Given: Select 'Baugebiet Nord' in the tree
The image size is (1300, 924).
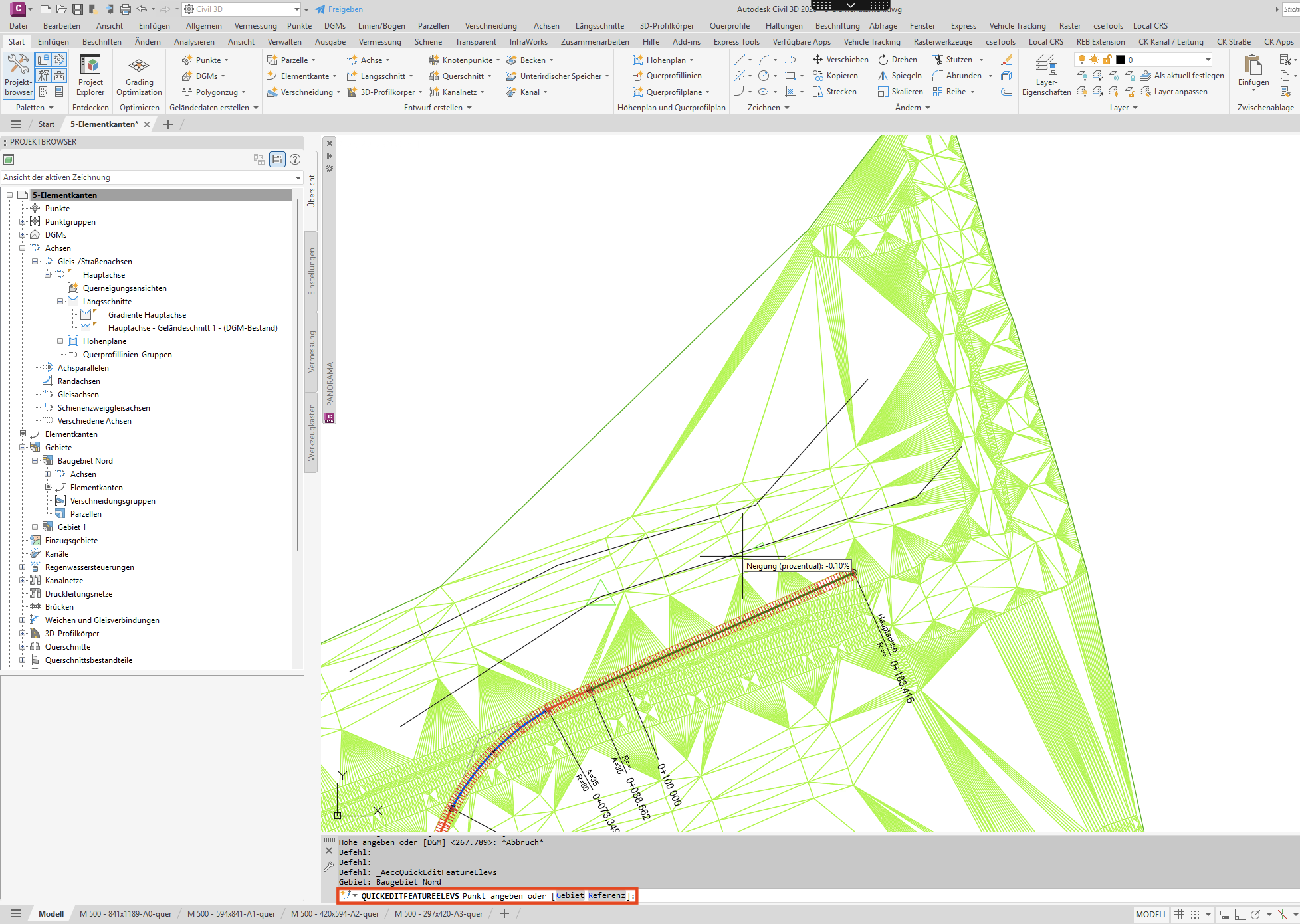Looking at the screenshot, I should [85, 461].
